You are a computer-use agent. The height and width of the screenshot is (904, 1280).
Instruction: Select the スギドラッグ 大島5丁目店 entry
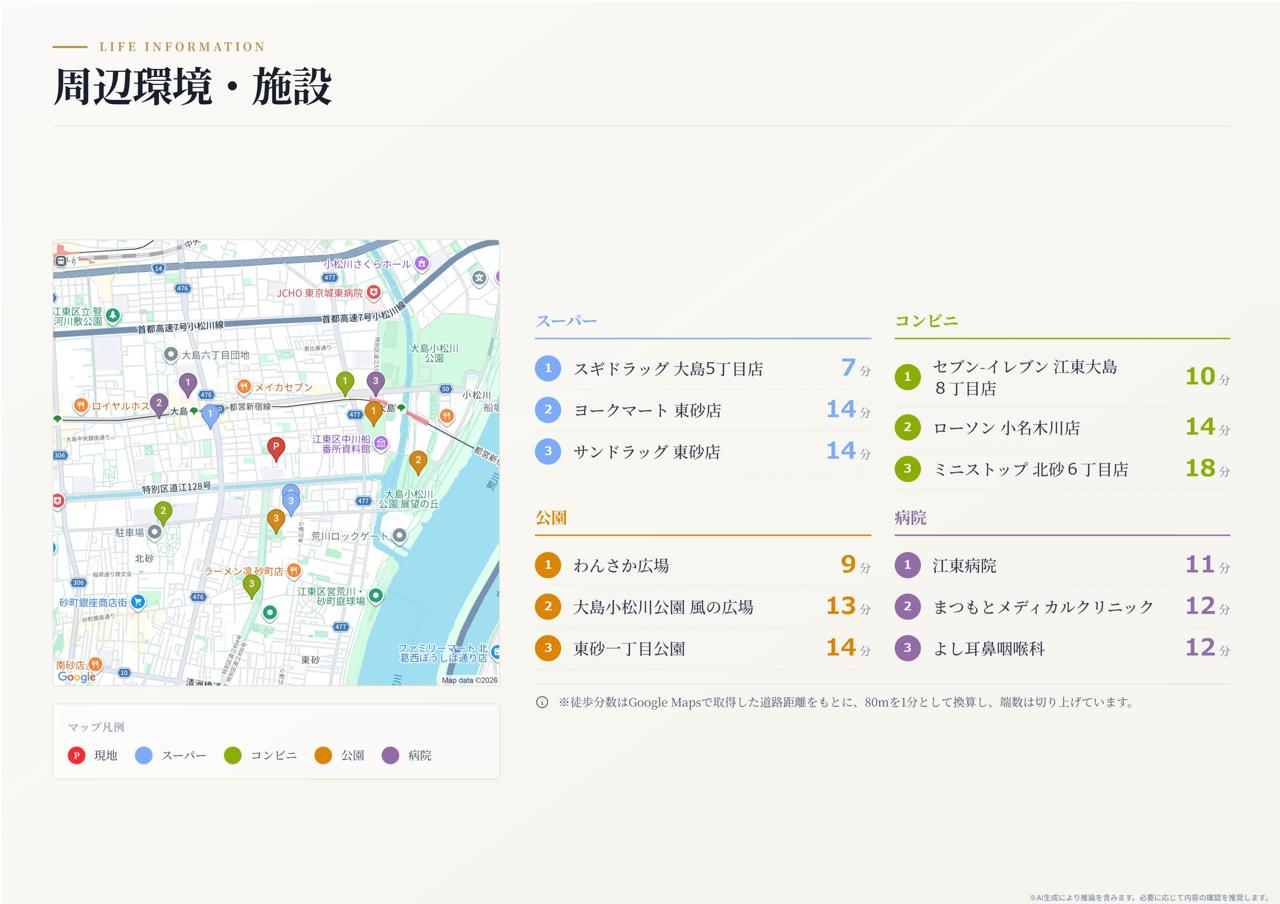(703, 368)
